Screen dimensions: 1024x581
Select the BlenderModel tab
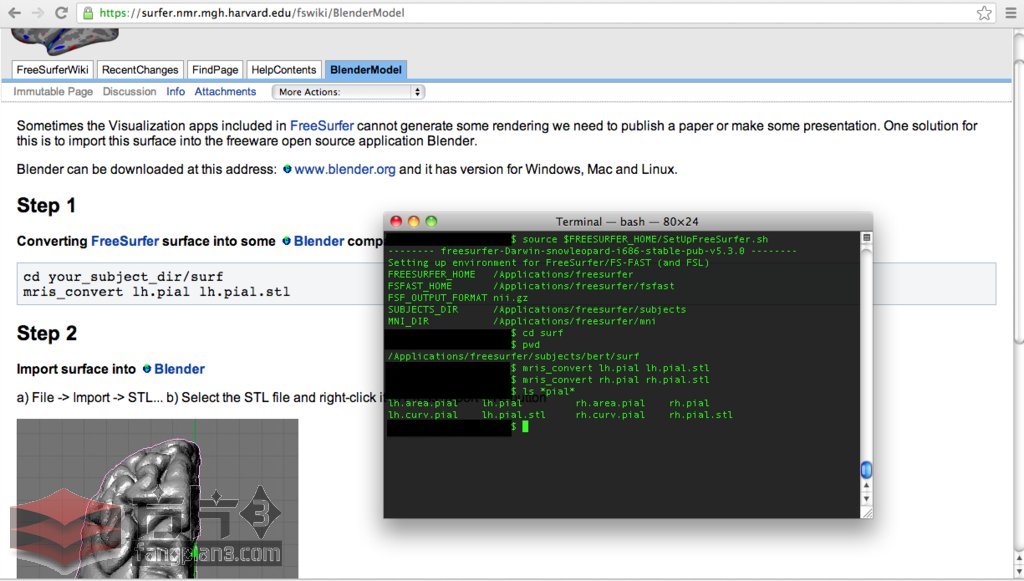click(x=366, y=70)
